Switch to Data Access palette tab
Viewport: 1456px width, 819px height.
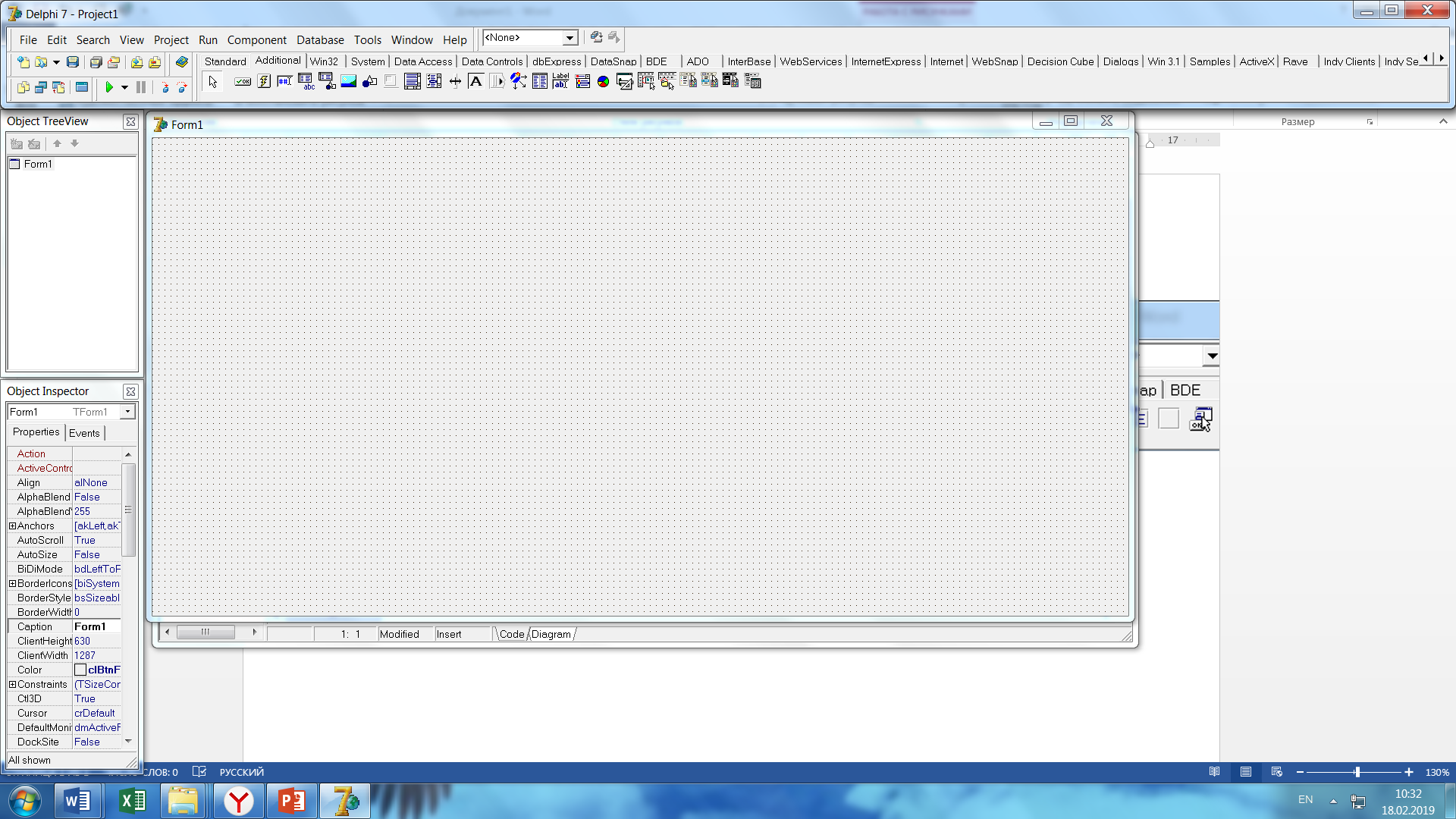tap(423, 61)
